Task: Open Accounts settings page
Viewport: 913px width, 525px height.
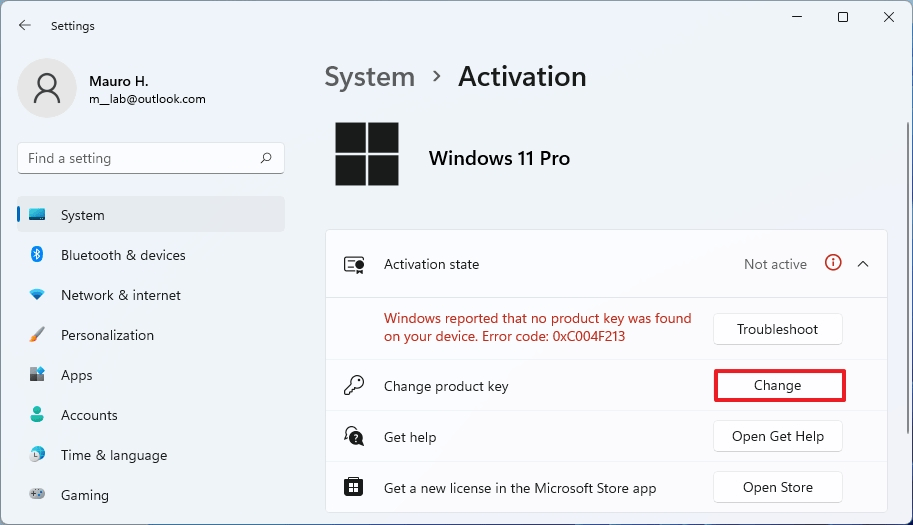Action: tap(89, 415)
